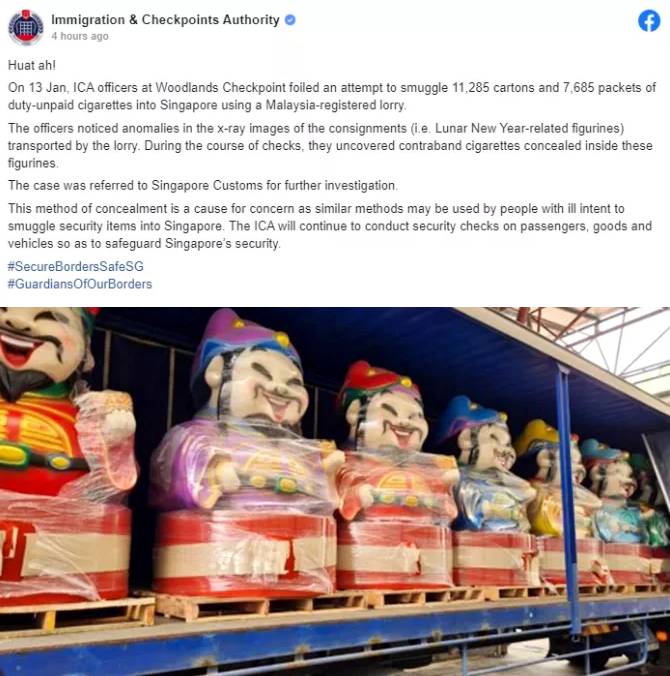Click the 'Huat ah!' opening line
Viewport: 670px width, 676px height.
point(31,65)
